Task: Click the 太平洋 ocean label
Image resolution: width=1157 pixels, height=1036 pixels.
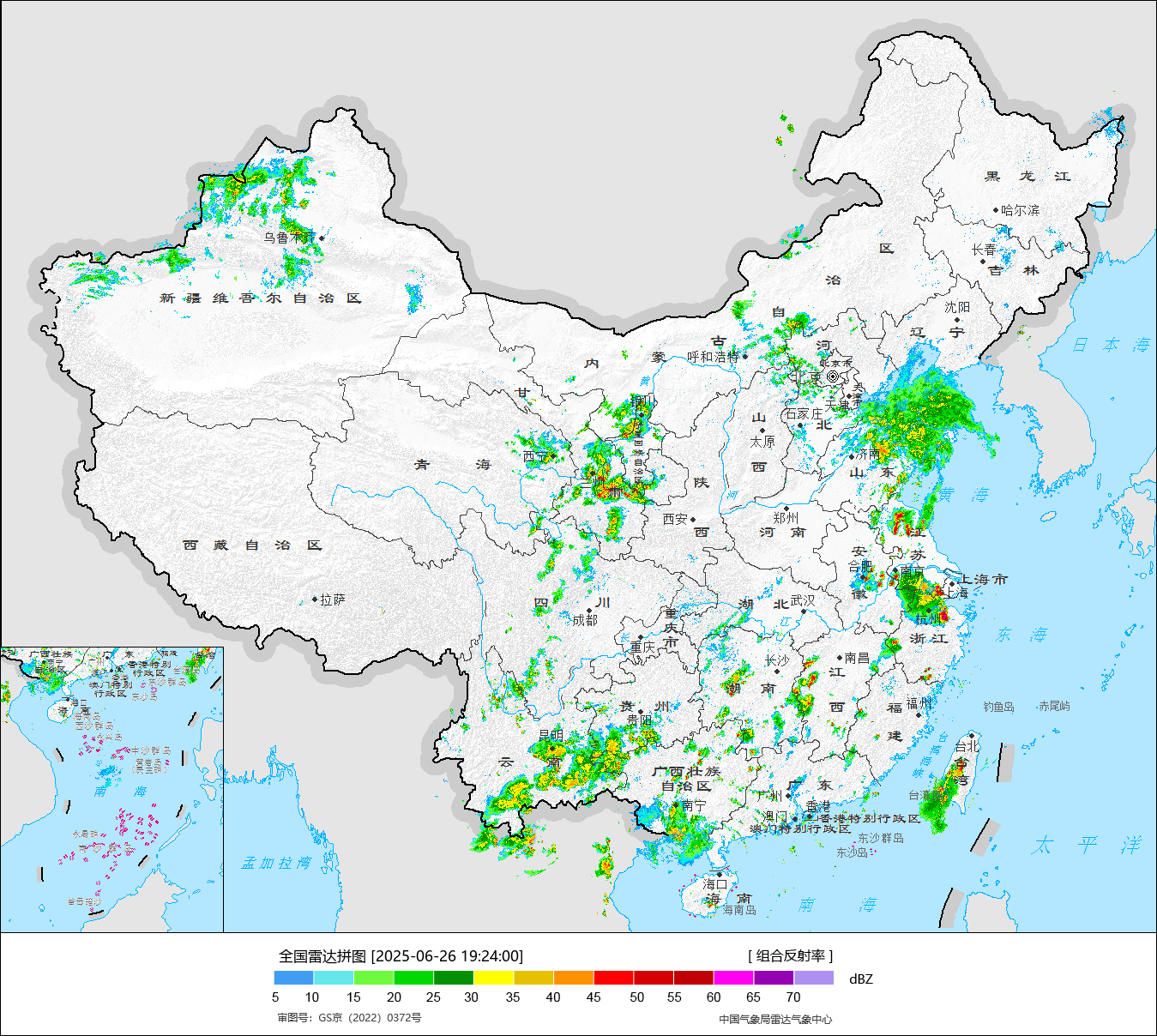Action: [1087, 846]
